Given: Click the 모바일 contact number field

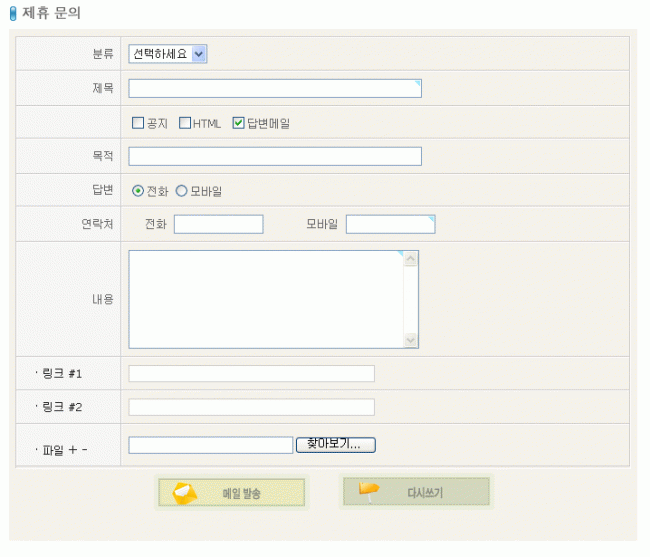Looking at the screenshot, I should point(390,224).
